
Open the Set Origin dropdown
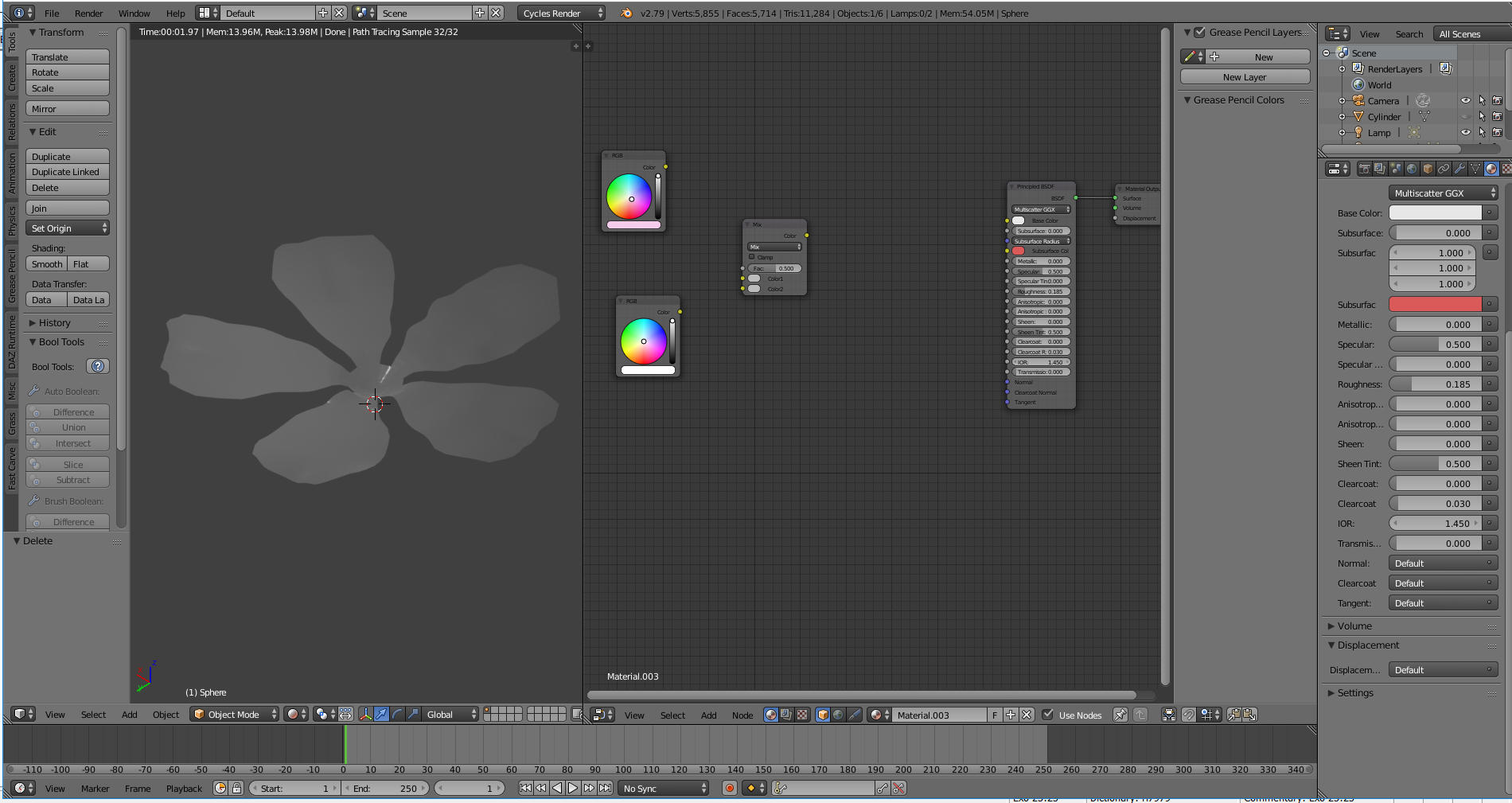(x=68, y=228)
